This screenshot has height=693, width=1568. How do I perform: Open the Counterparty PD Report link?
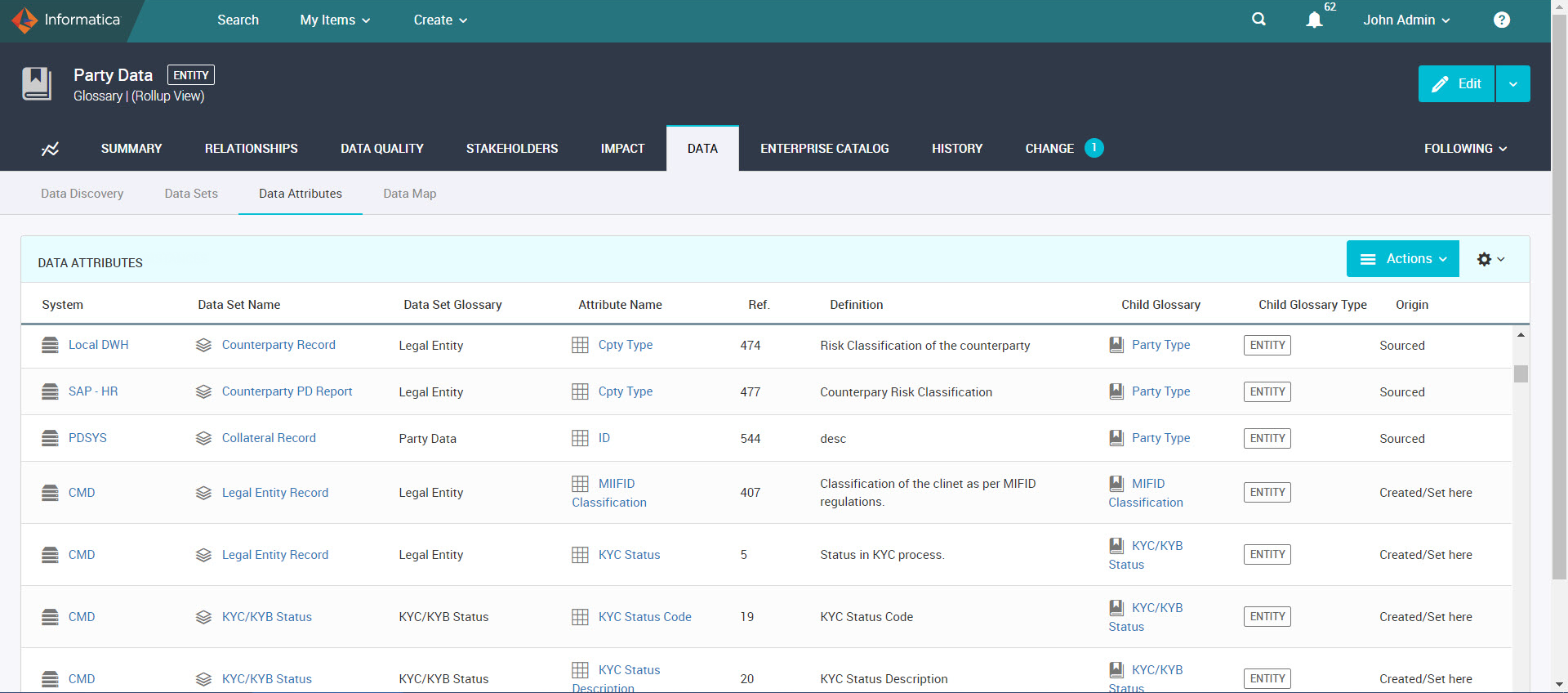pyautogui.click(x=287, y=391)
